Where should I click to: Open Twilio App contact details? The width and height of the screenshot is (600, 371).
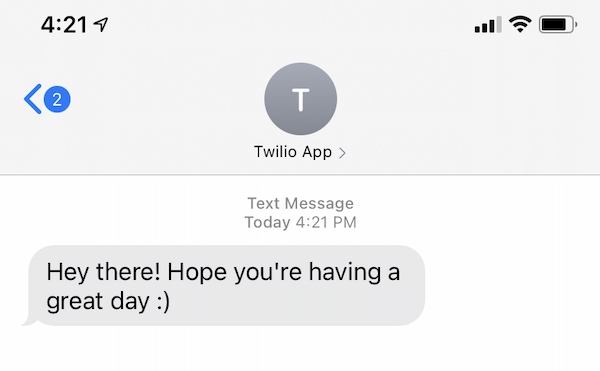[300, 152]
